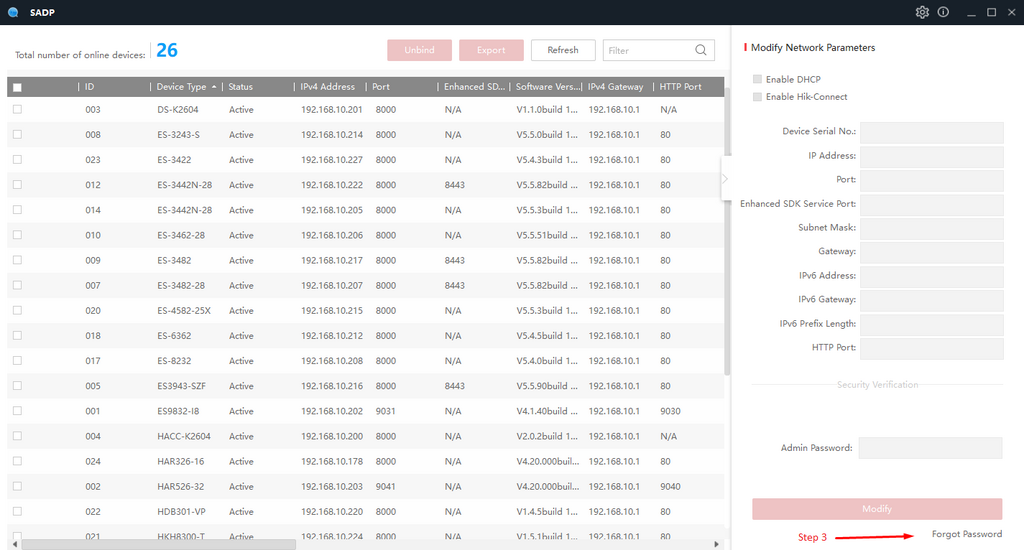The image size is (1024, 550).
Task: Check the box for device DS-K2604
Action: point(17,109)
